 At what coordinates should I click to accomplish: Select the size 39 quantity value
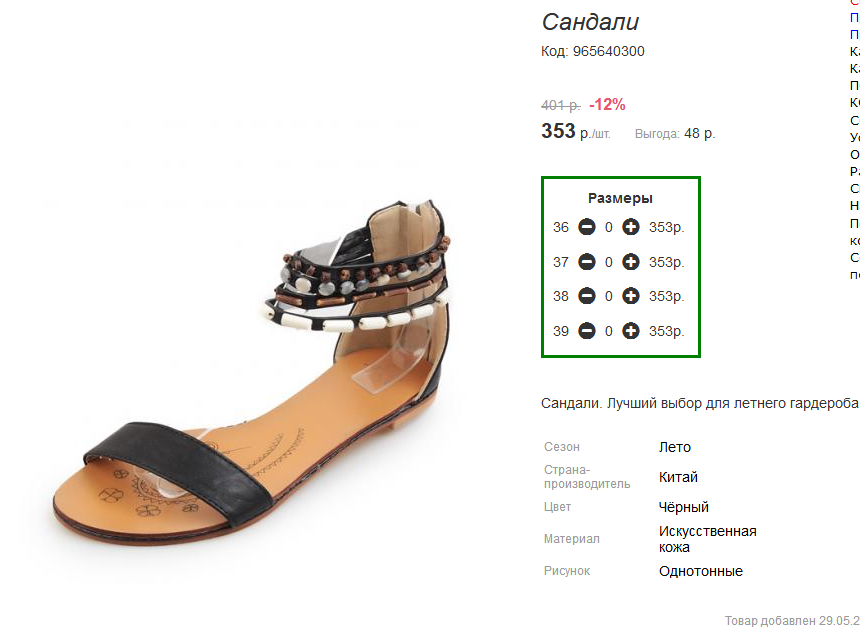[609, 331]
